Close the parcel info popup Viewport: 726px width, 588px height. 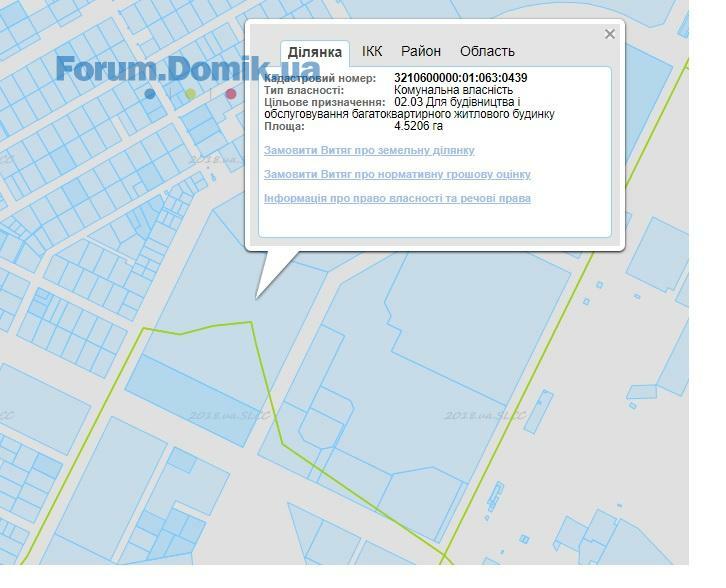pos(609,34)
